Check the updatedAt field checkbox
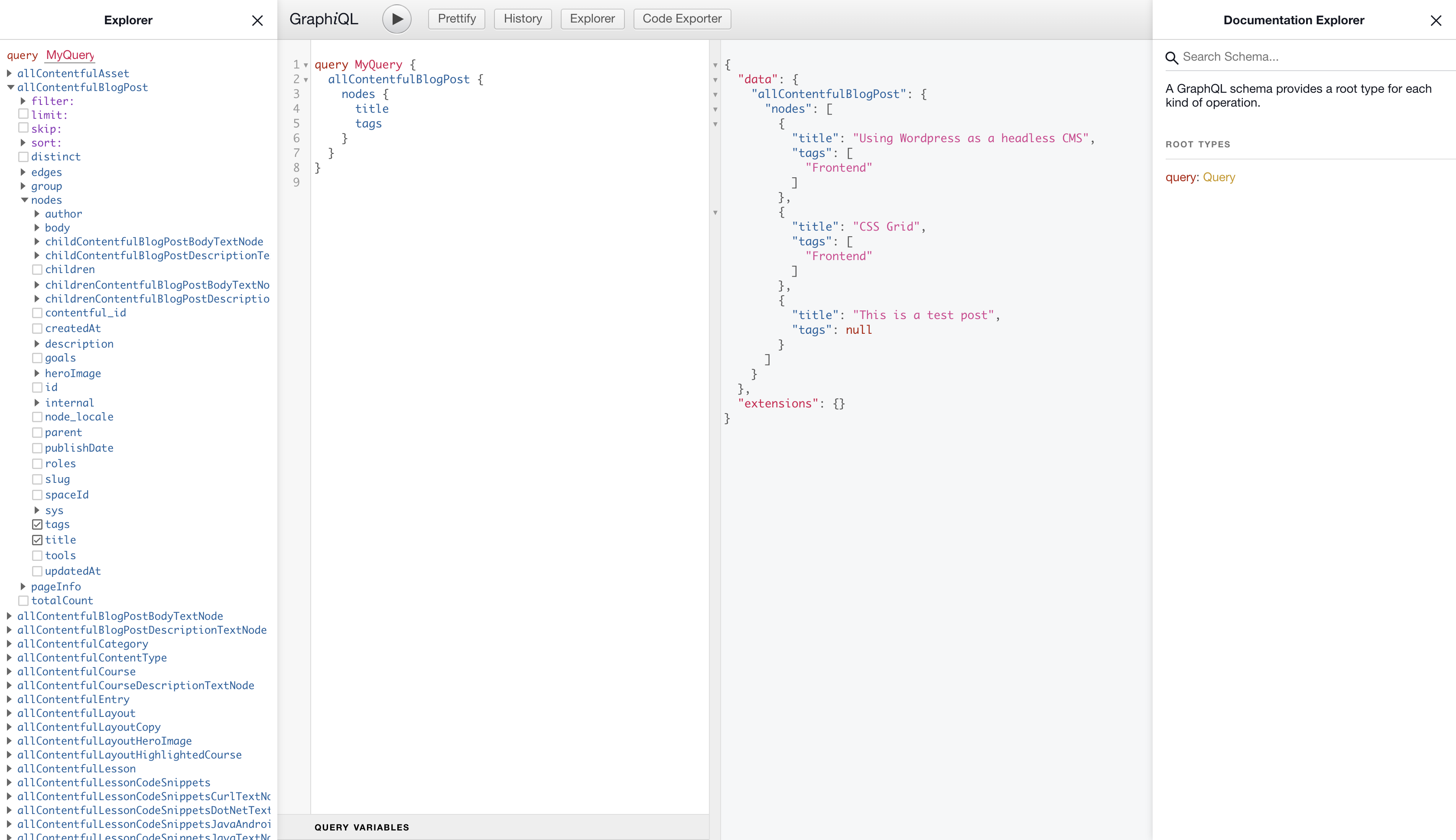 pyautogui.click(x=37, y=571)
